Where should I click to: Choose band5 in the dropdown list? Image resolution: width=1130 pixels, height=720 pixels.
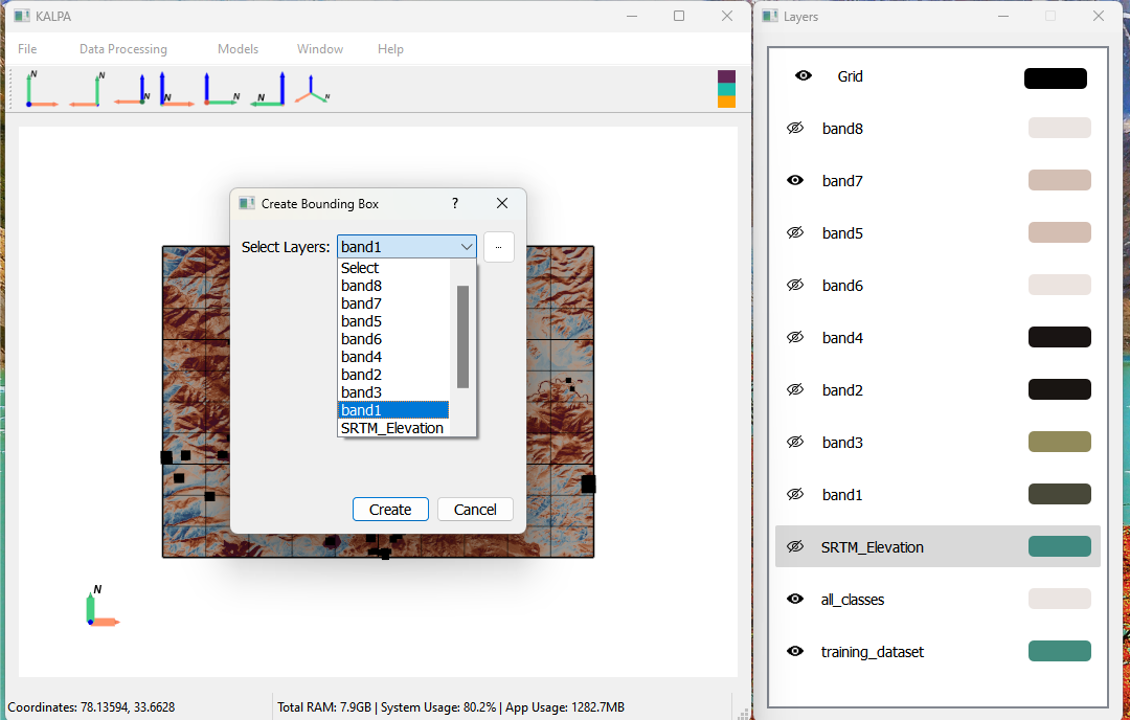click(393, 321)
